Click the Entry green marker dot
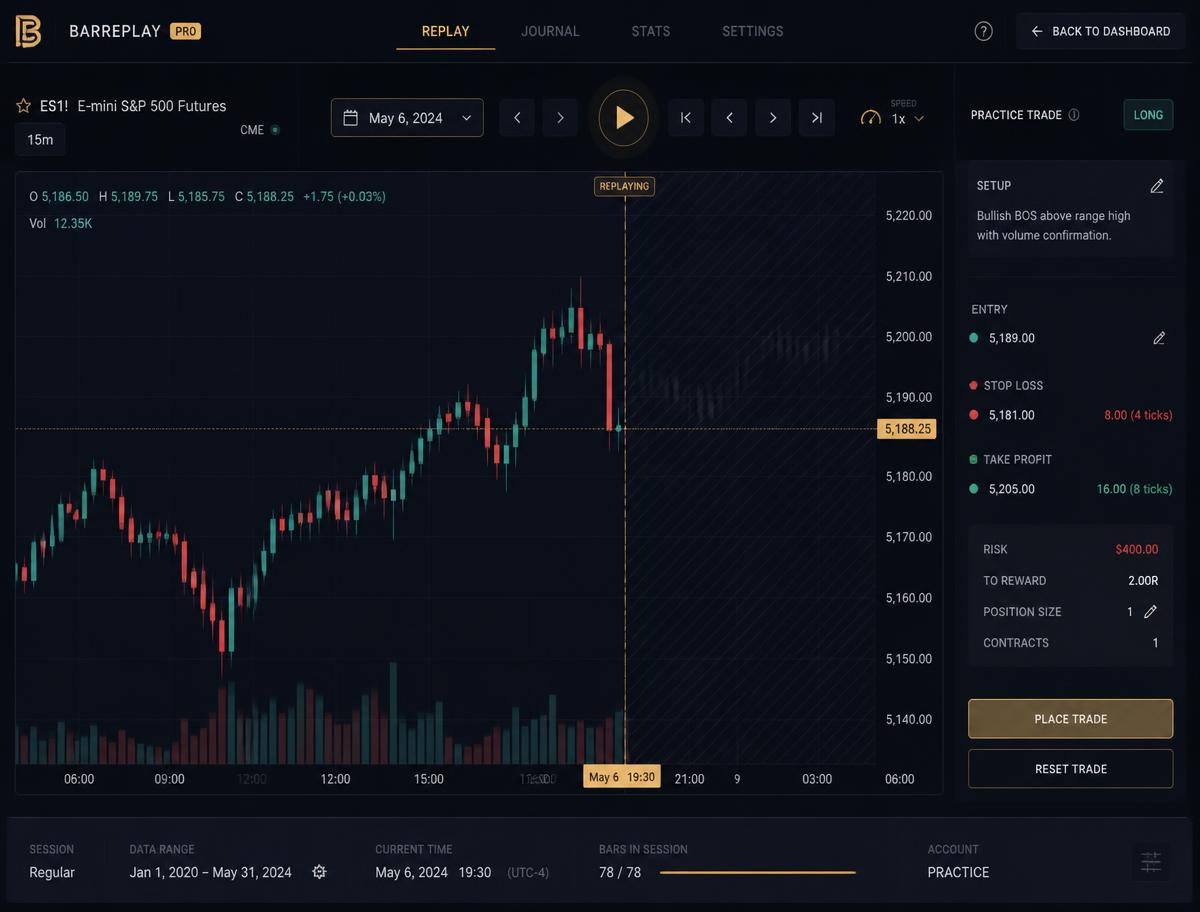 974,338
